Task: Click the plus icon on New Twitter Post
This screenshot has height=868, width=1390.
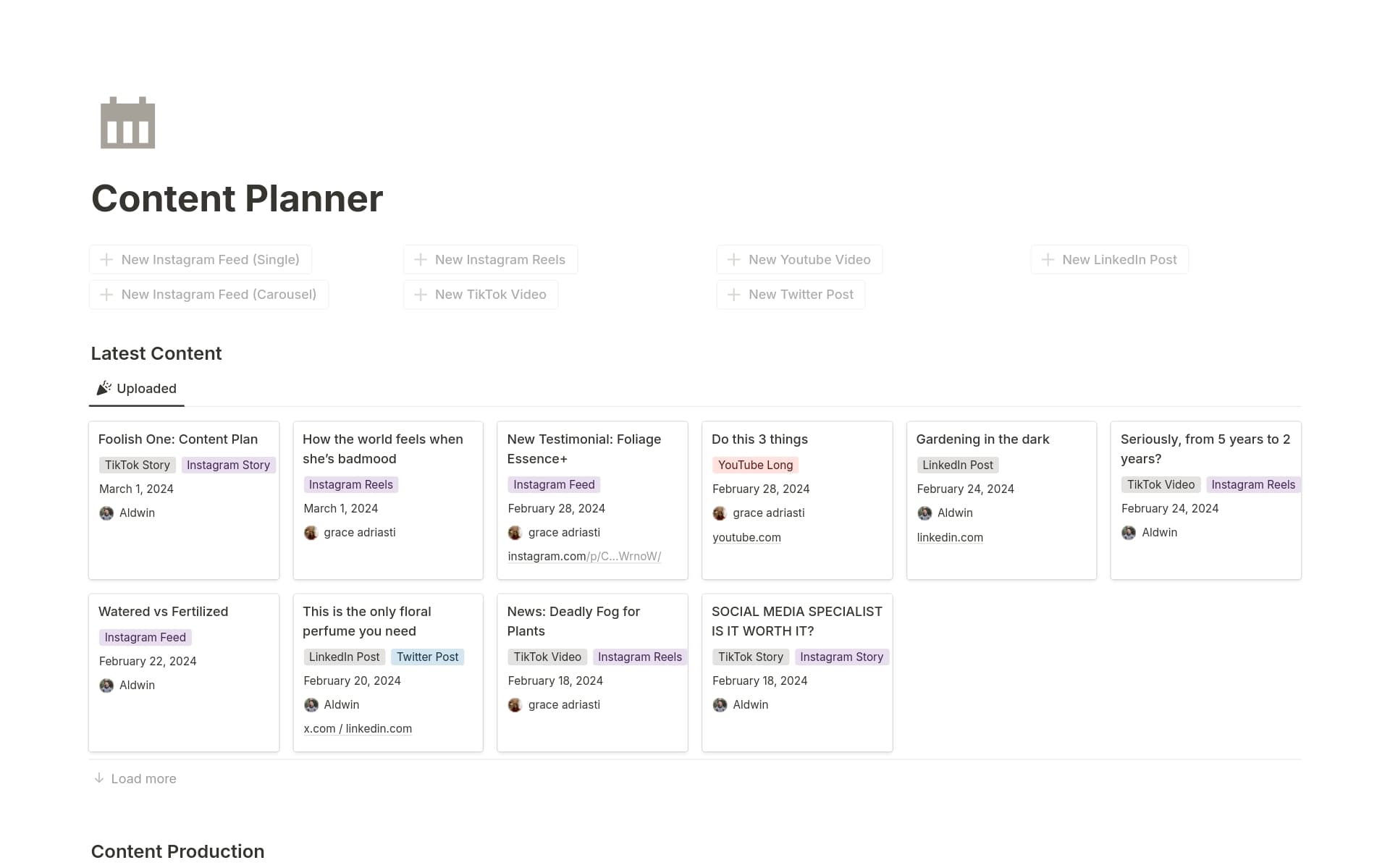Action: (733, 294)
